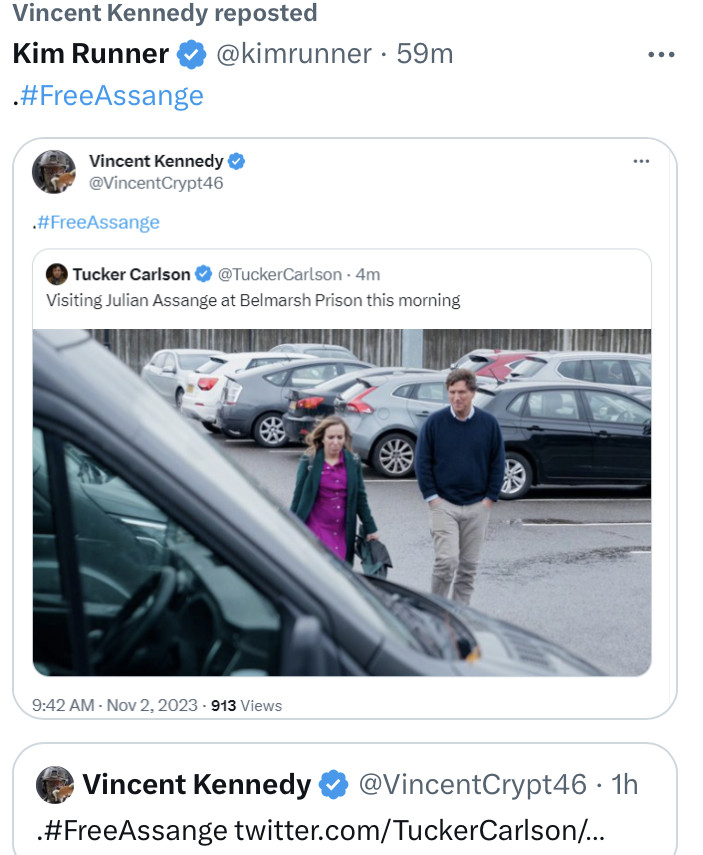Viewport: 703px width, 855px height.
Task: Visit the @VincentCrypt46 handle in quoted post
Action: pos(156,183)
